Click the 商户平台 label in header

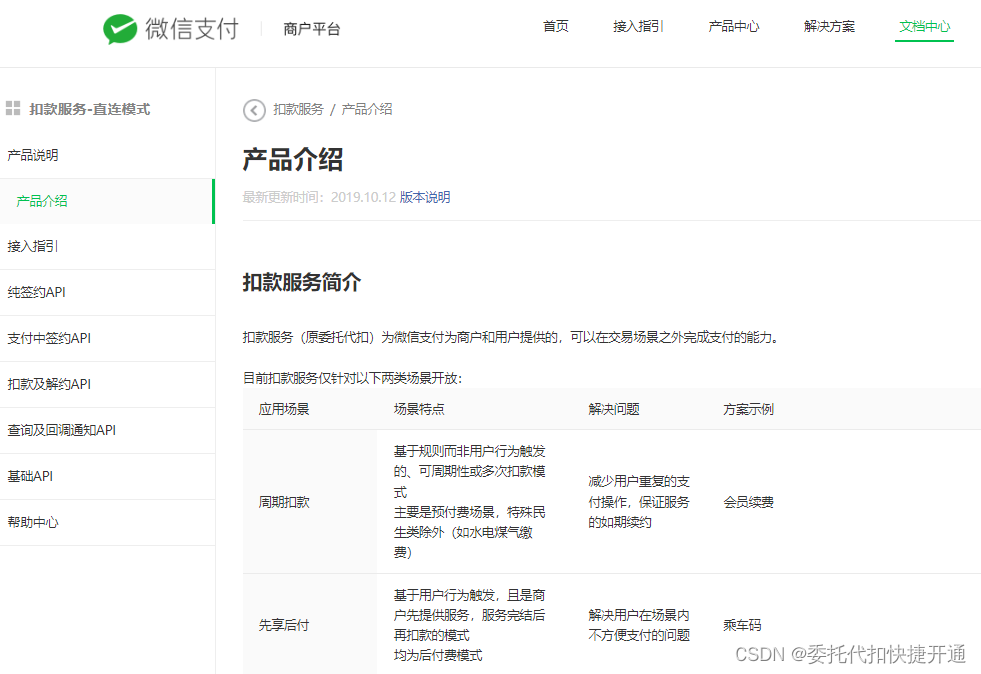point(312,29)
